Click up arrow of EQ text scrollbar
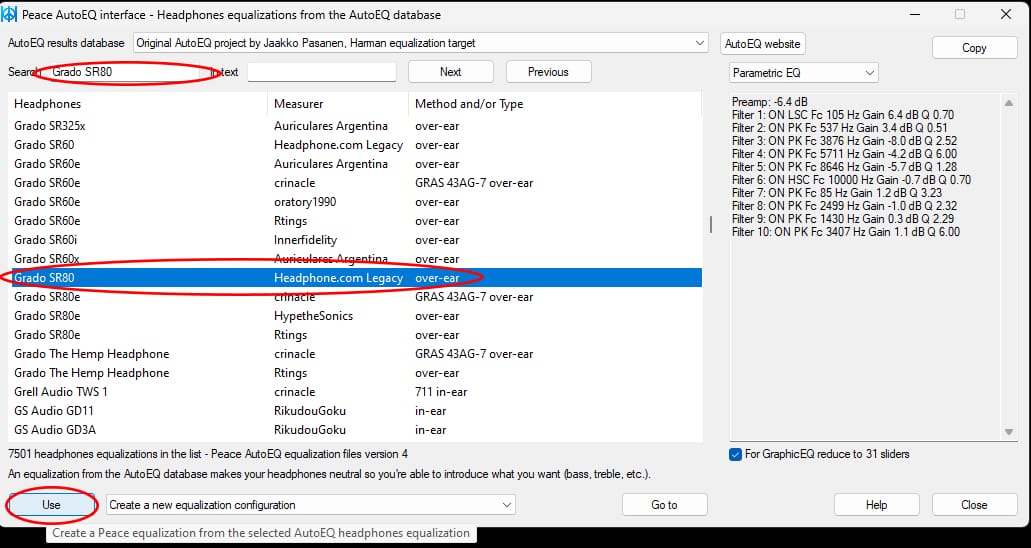This screenshot has width=1031, height=548. point(1009,103)
